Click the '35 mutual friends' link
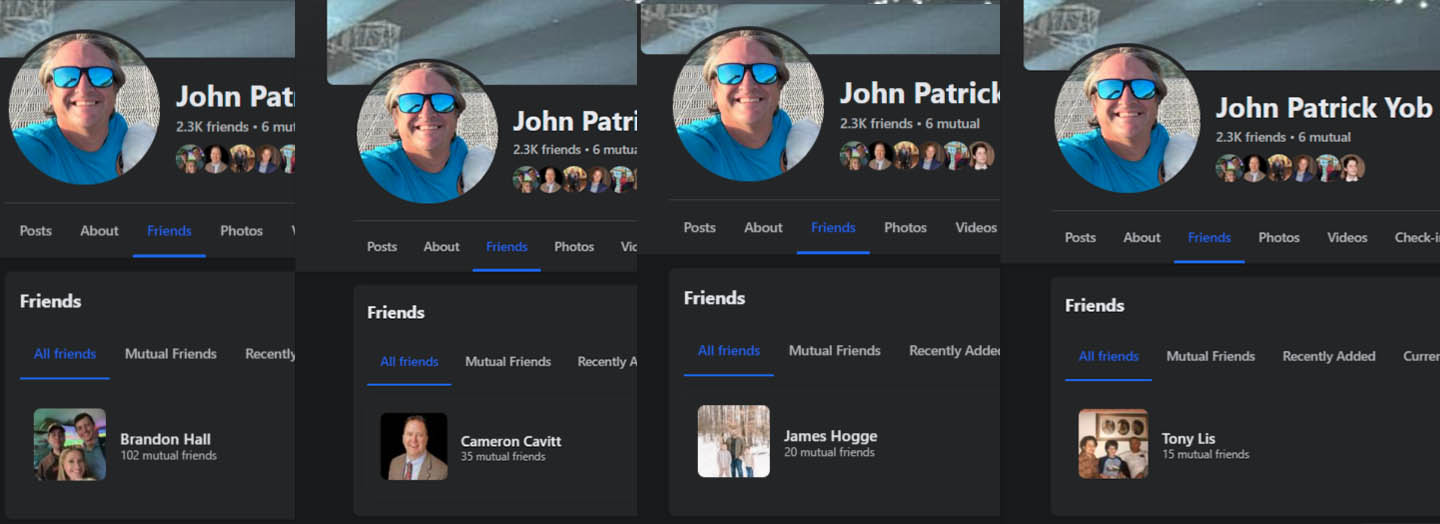The width and height of the screenshot is (1440, 524). coord(502,457)
